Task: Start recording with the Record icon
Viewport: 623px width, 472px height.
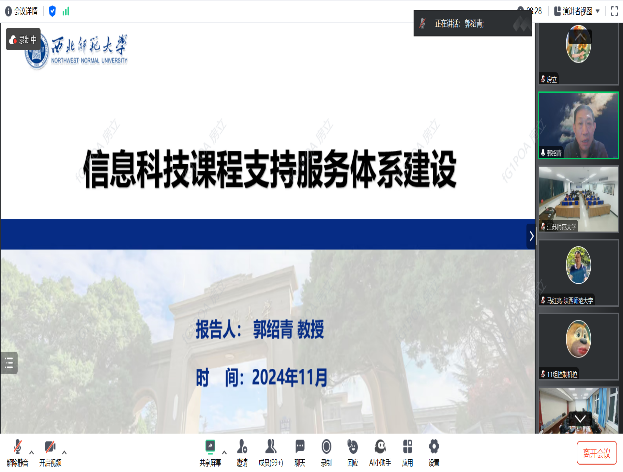Action: point(326,447)
